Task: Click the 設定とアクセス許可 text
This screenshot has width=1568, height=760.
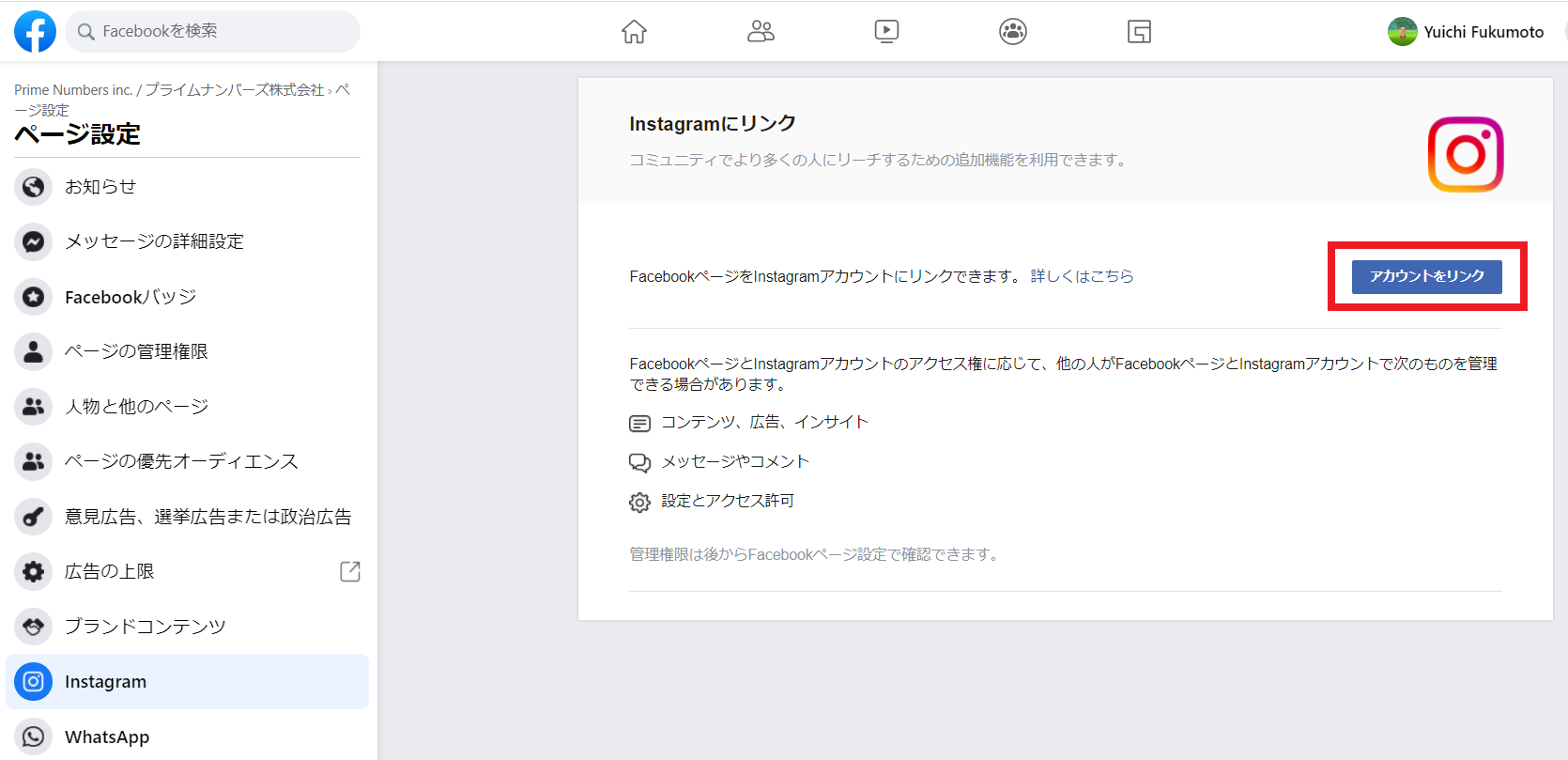Action: (x=728, y=502)
